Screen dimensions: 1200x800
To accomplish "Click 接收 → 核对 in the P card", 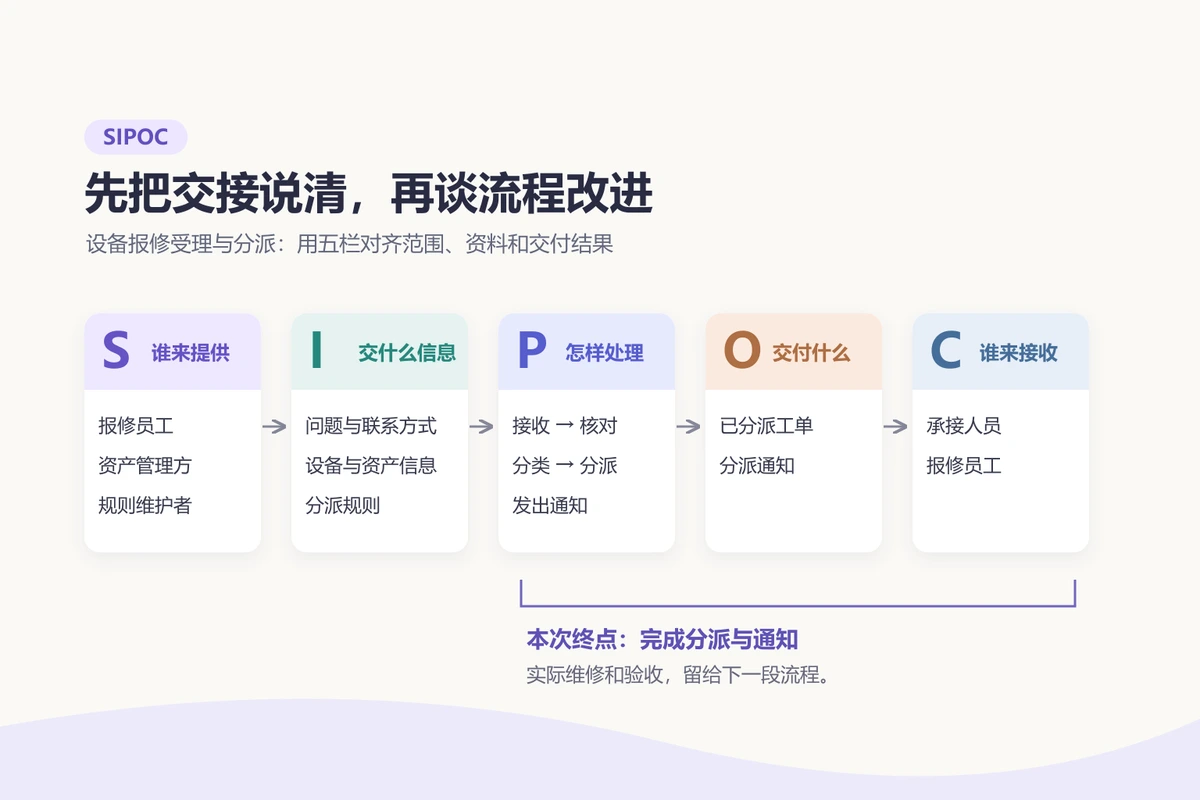I will click(565, 426).
